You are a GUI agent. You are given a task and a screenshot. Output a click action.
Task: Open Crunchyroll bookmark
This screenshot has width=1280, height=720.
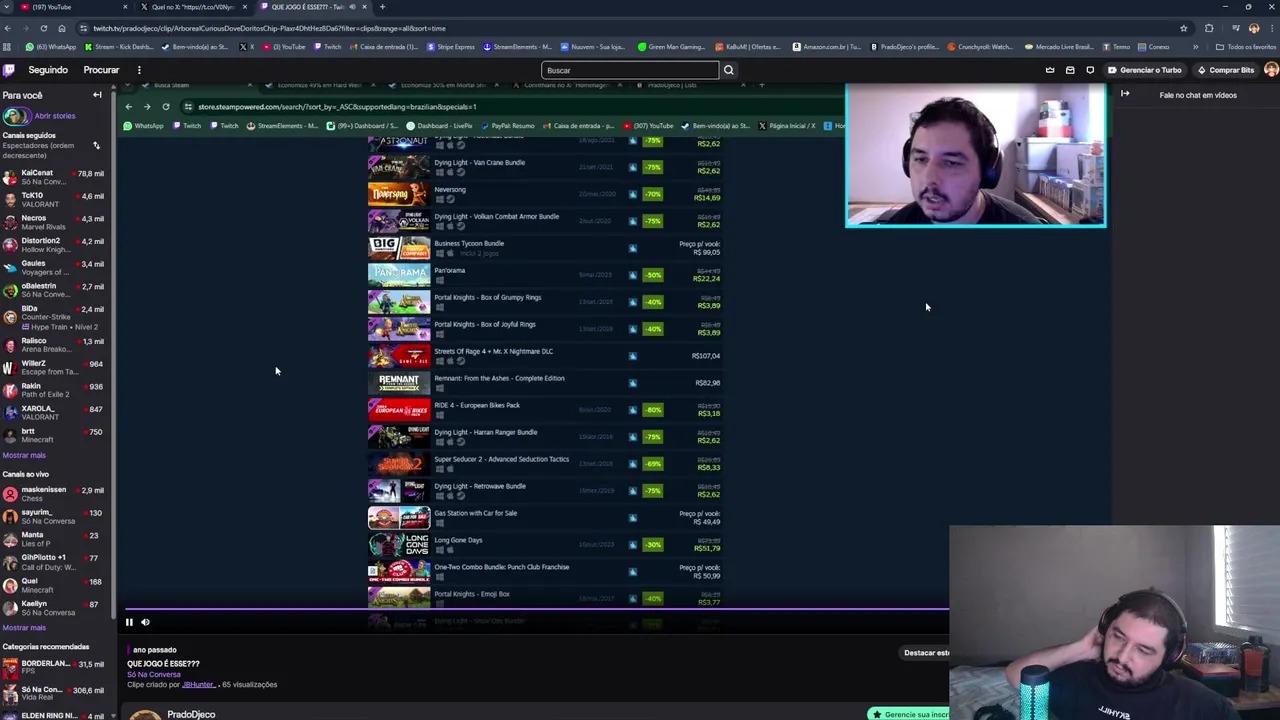pos(980,47)
